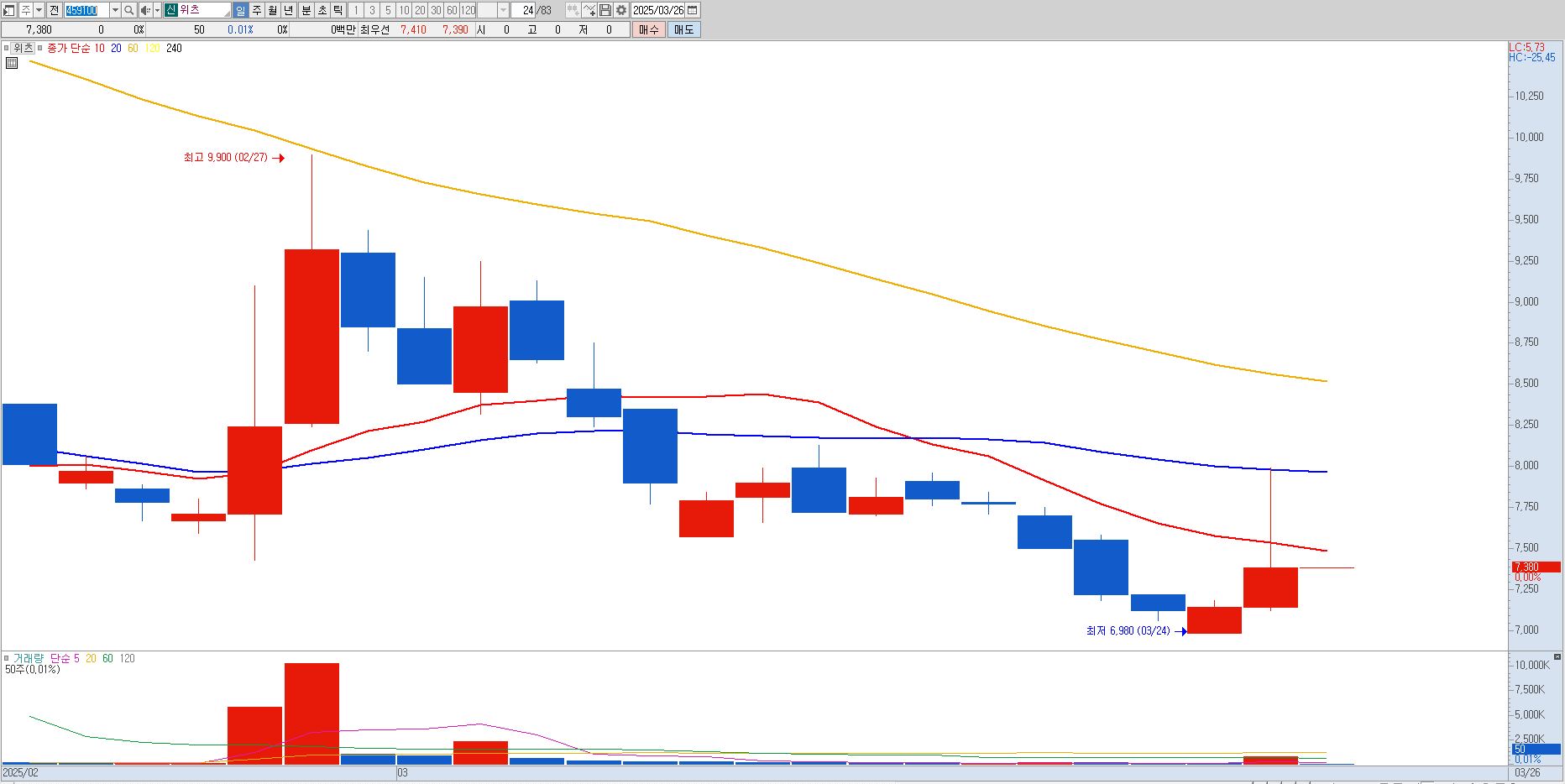Click the stock search magnifier icon

click(x=128, y=10)
